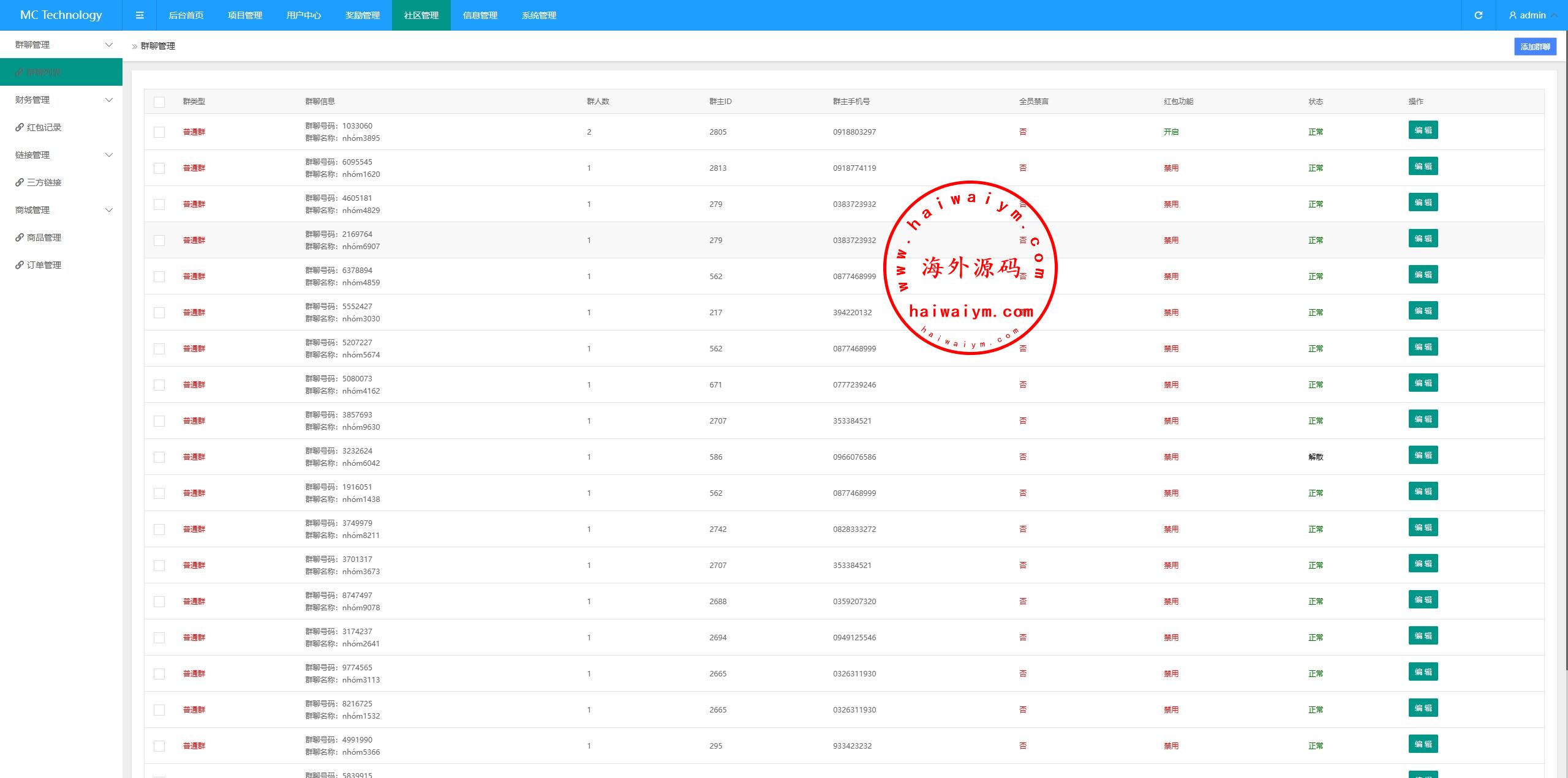
Task: Select the highlighted 群聊列表 sidebar item
Action: pos(44,72)
